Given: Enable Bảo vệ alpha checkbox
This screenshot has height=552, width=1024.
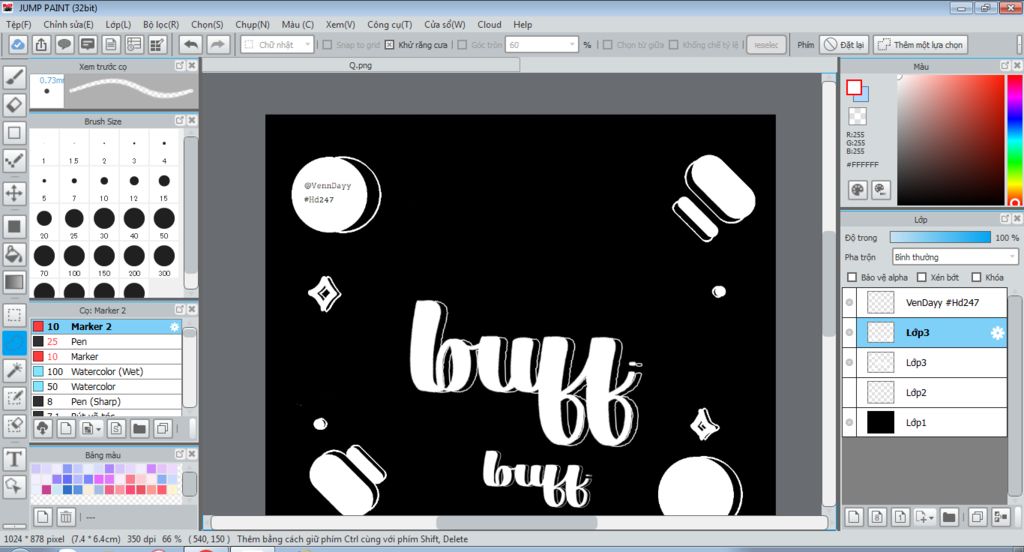Looking at the screenshot, I should click(852, 278).
